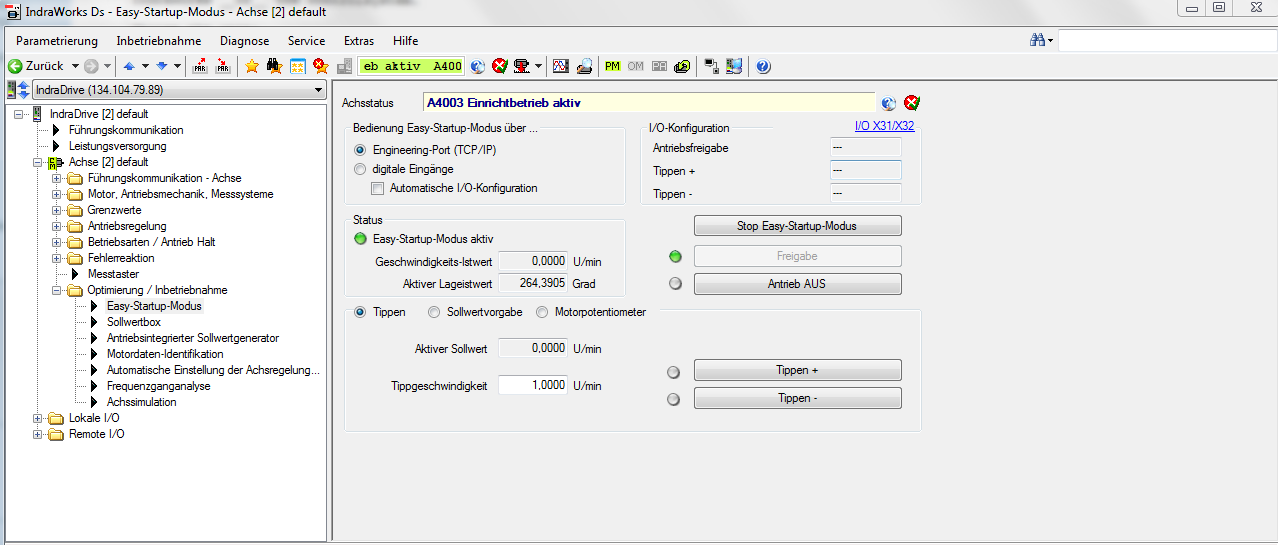This screenshot has height=545, width=1278.
Task: Click the Tippgeschwindigkeit input field
Action: click(x=533, y=385)
